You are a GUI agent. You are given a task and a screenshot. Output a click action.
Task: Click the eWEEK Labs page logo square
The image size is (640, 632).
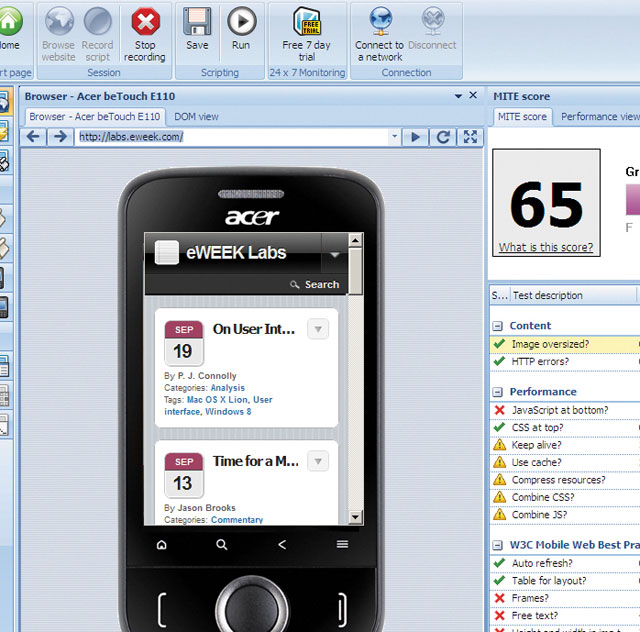[167, 252]
